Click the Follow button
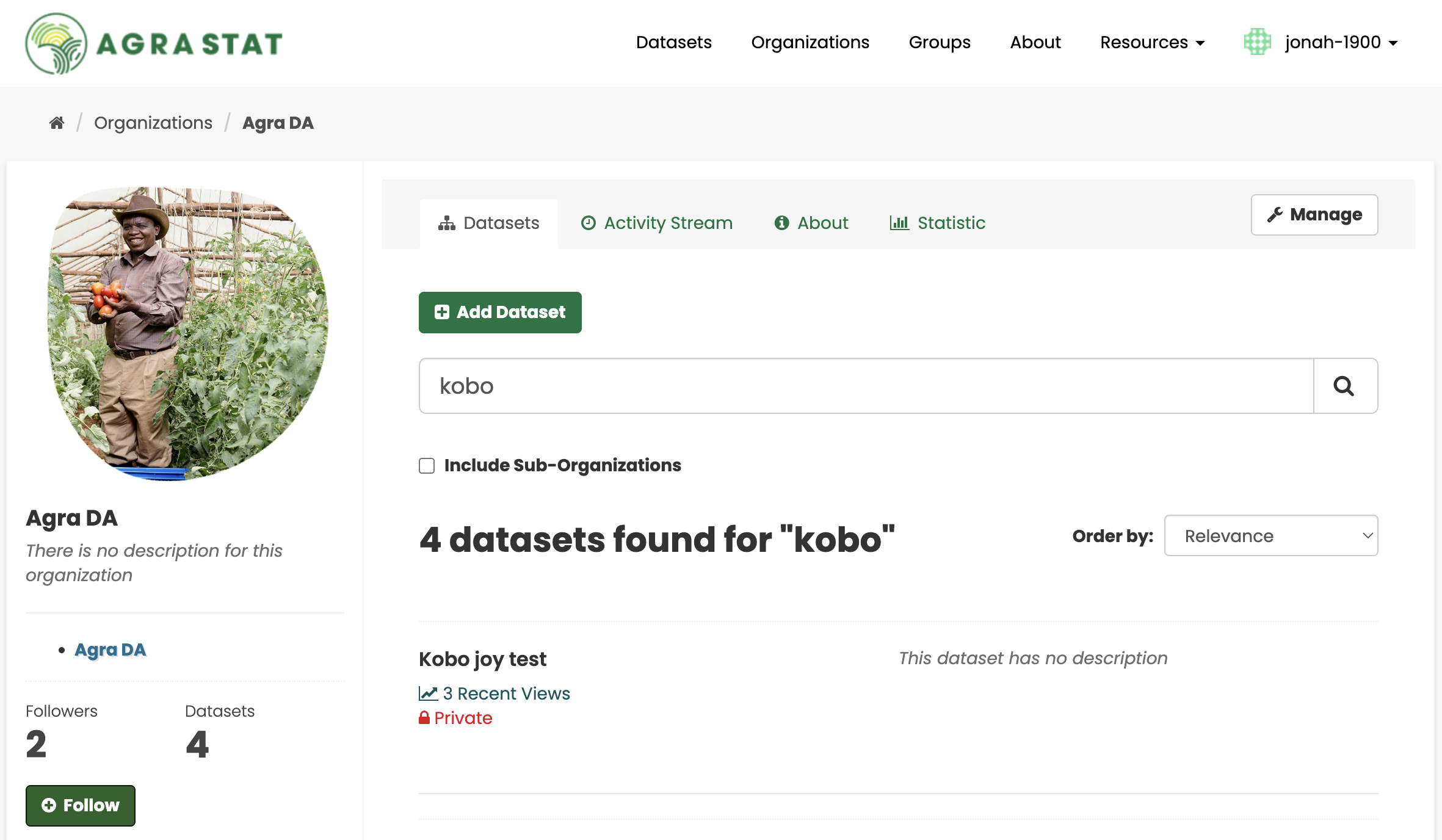The width and height of the screenshot is (1442, 840). pyautogui.click(x=81, y=806)
